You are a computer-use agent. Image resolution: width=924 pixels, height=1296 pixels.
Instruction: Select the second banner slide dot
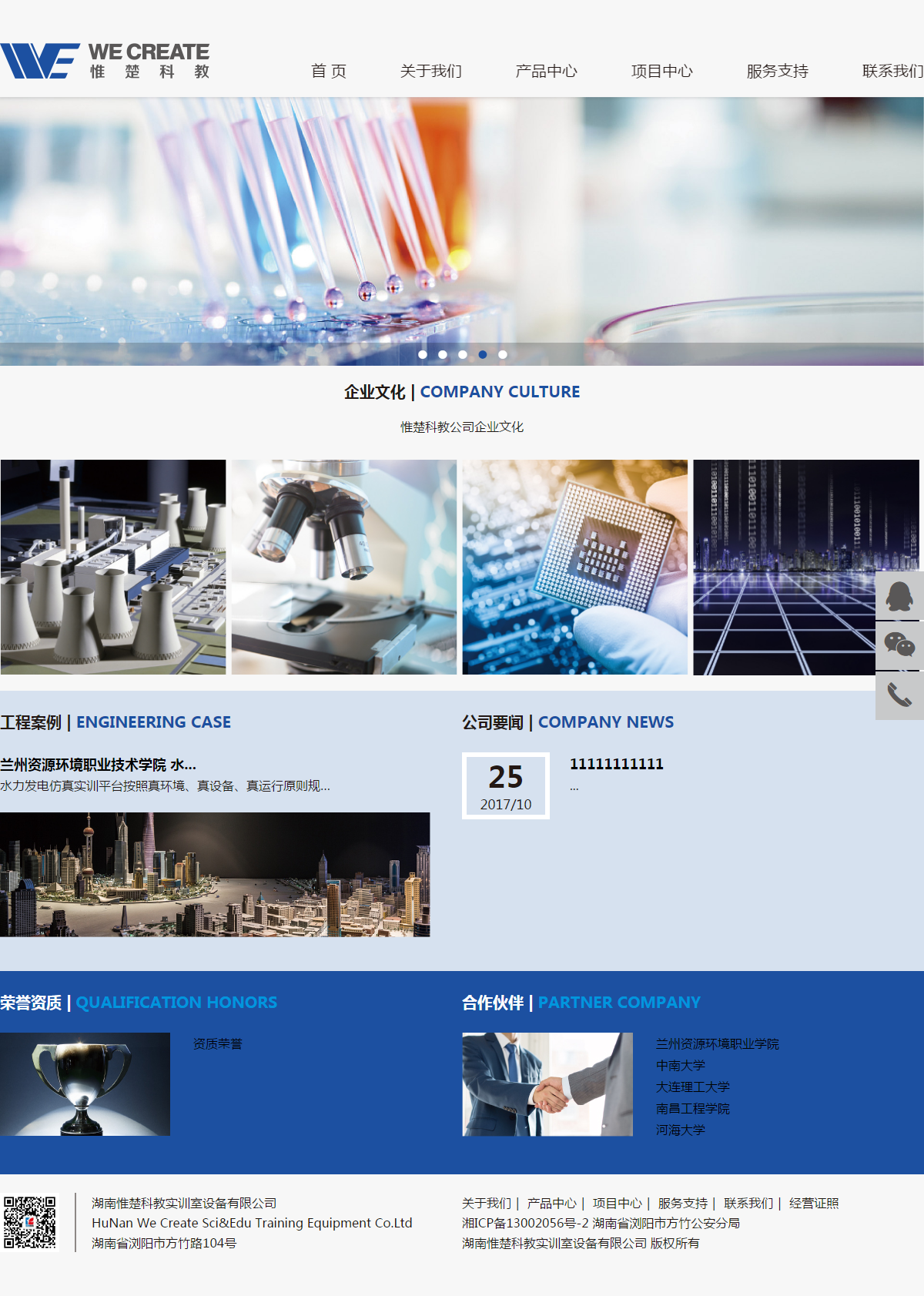pos(443,354)
